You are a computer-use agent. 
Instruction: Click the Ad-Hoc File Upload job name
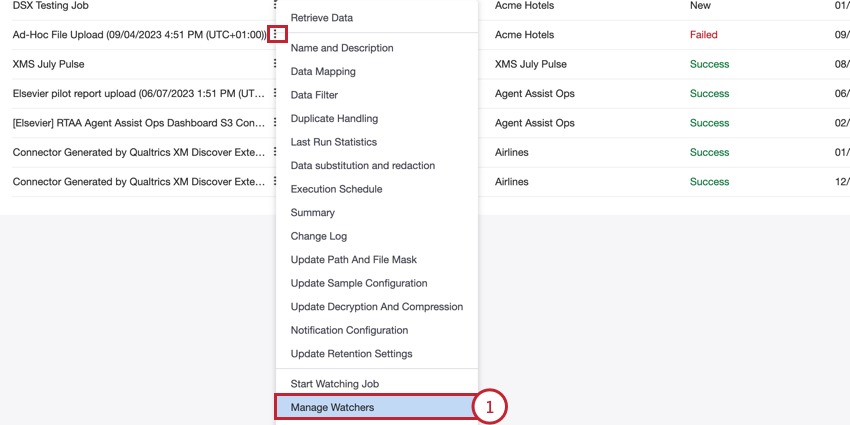(x=138, y=35)
